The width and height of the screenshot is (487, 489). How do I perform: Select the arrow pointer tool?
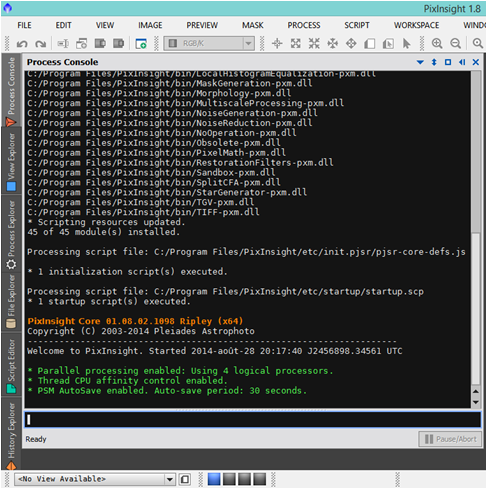[406, 43]
